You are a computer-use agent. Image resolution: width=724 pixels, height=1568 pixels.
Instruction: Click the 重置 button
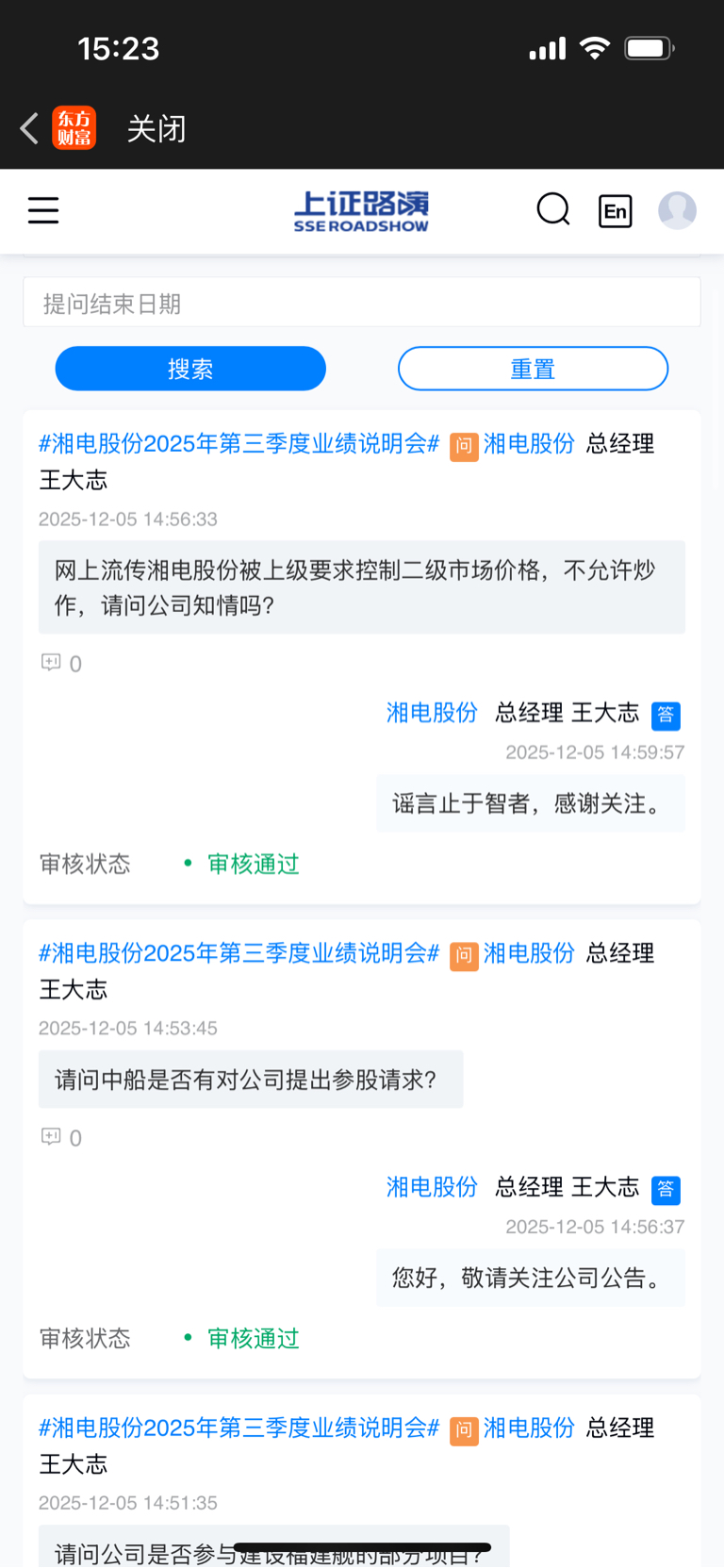[533, 369]
